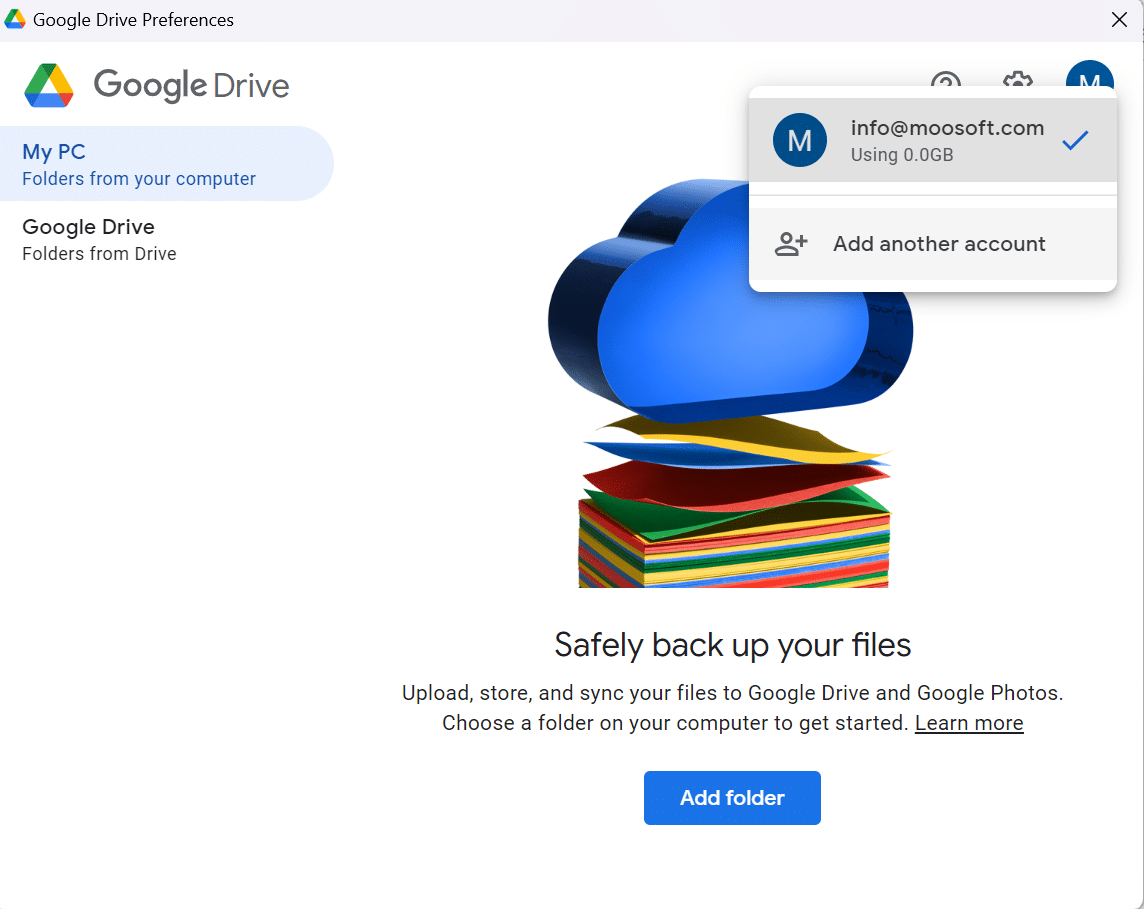Screen dimensions: 1144x909
Task: Click the M avatar beside info@moosoft.com
Action: click(x=800, y=140)
